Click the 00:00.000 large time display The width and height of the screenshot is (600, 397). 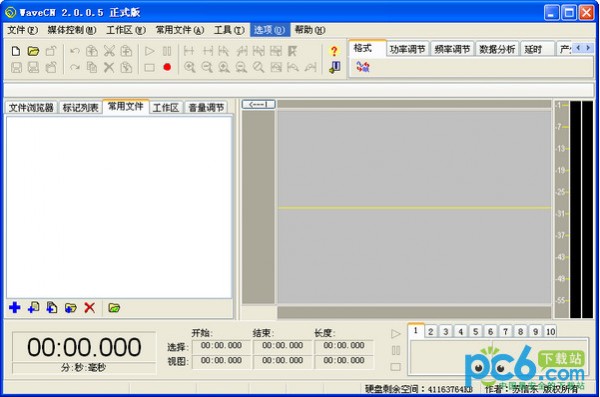[x=84, y=347]
